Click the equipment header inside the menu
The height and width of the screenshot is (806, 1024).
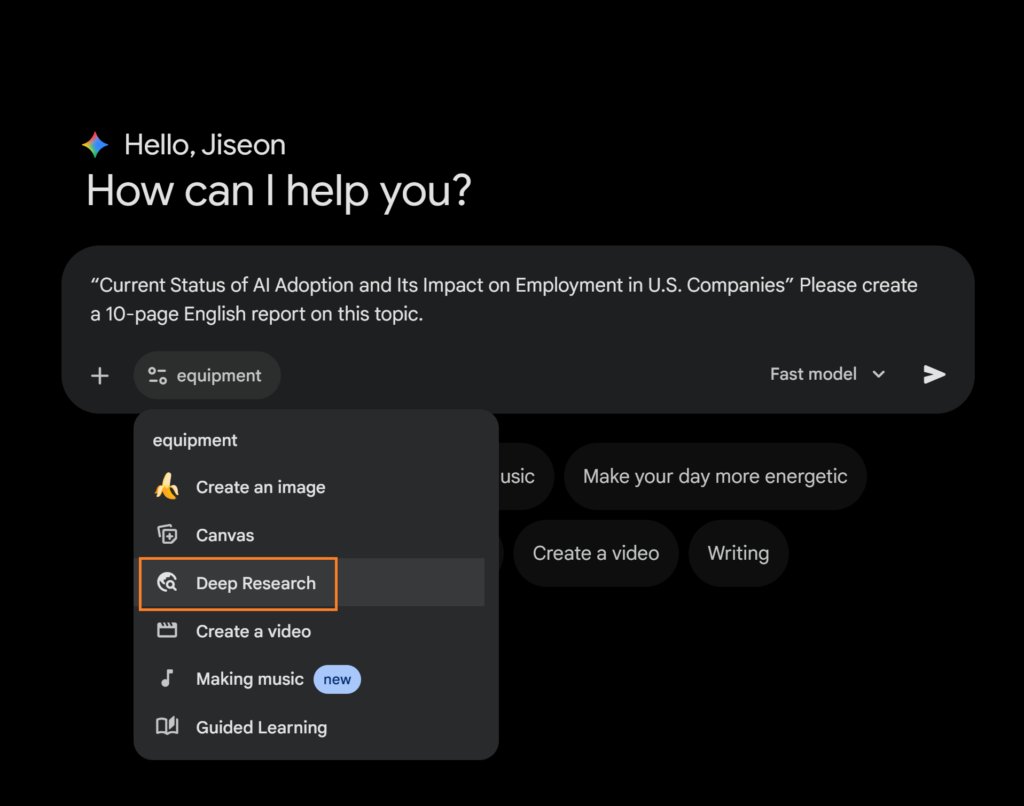pos(195,440)
